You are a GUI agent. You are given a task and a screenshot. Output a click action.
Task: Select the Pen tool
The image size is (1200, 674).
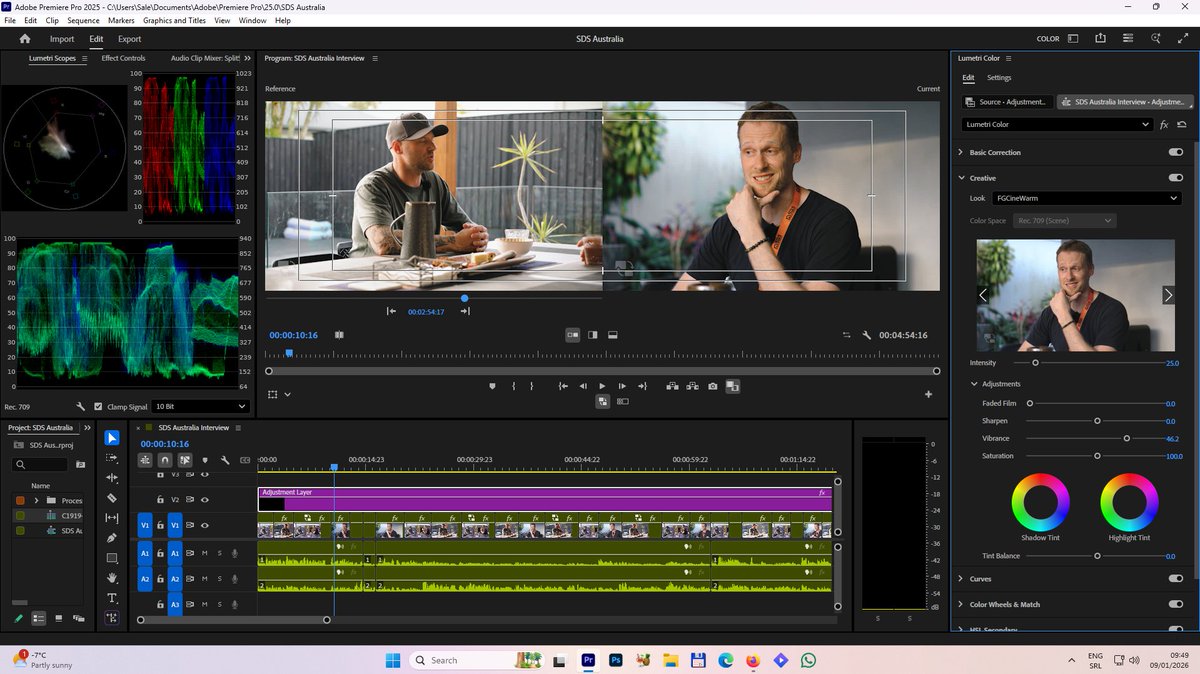point(112,538)
